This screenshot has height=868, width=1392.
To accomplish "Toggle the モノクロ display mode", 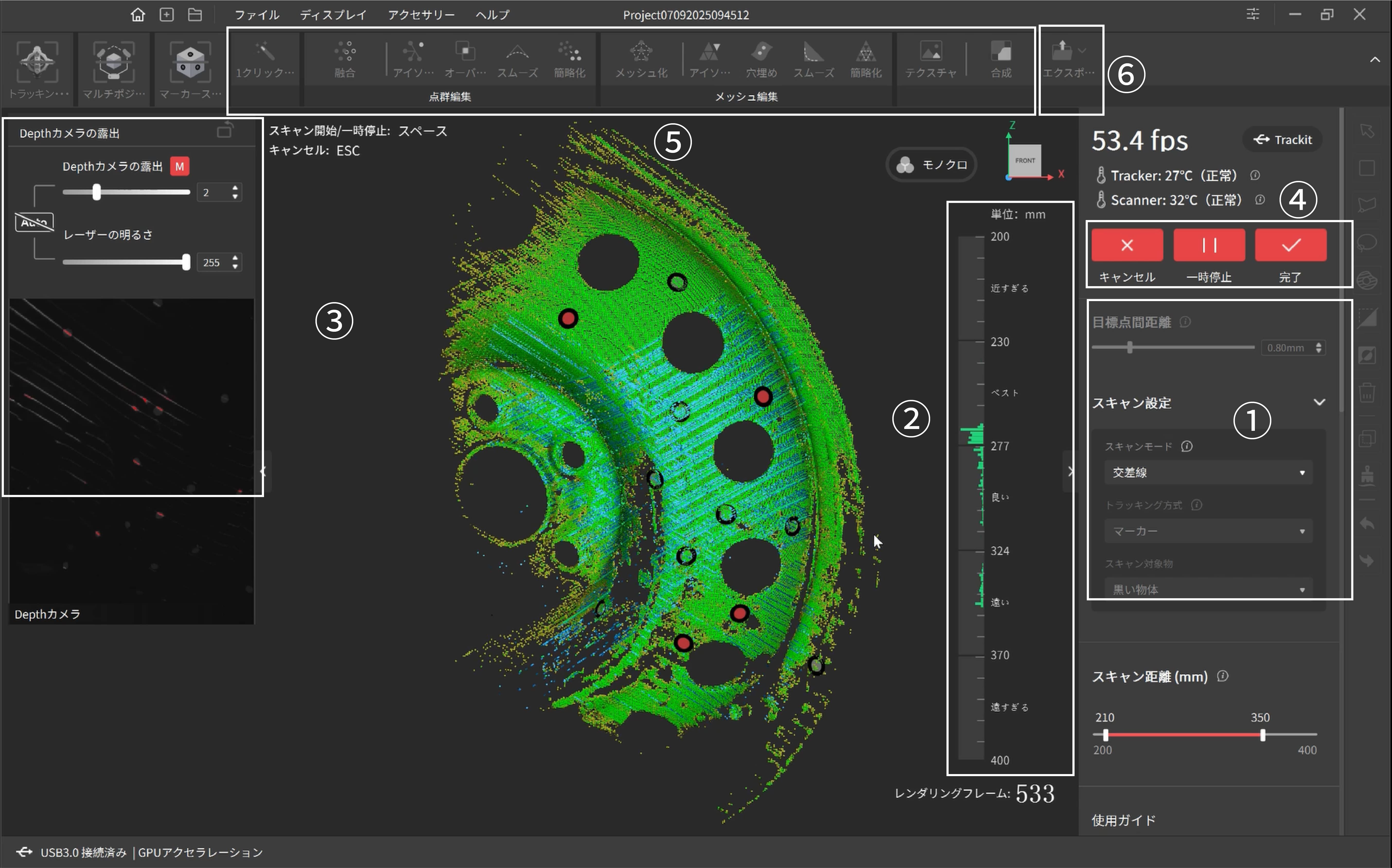I will (x=932, y=165).
